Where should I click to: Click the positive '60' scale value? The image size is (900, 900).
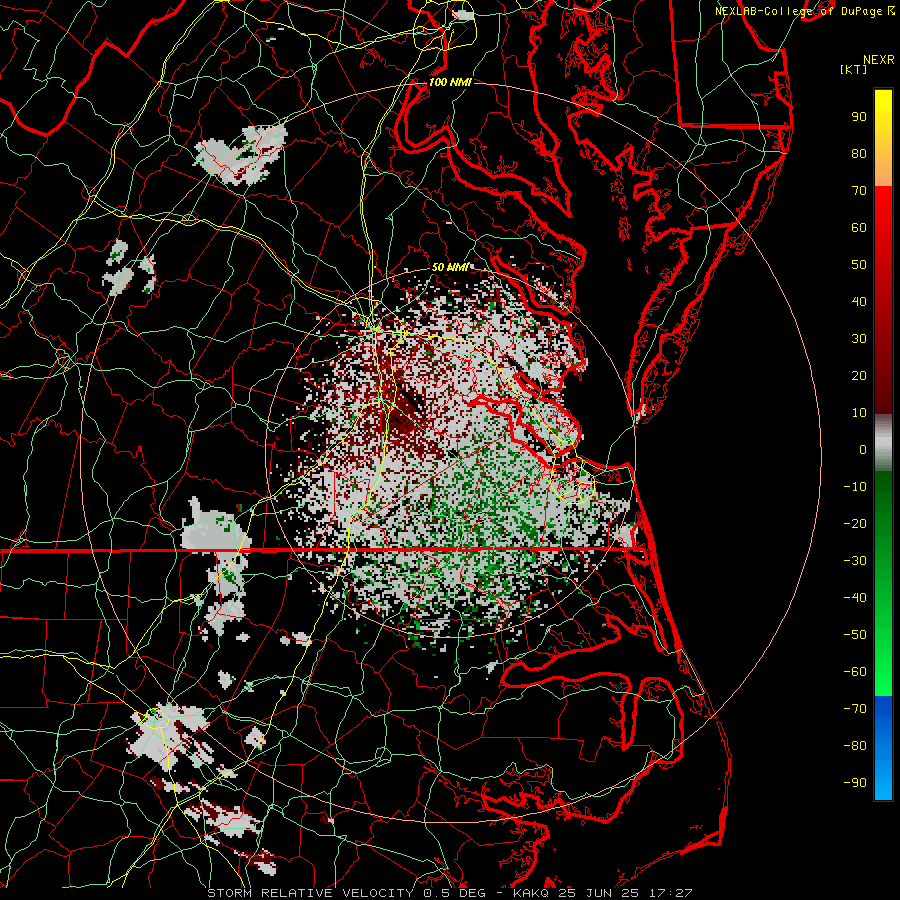[859, 228]
